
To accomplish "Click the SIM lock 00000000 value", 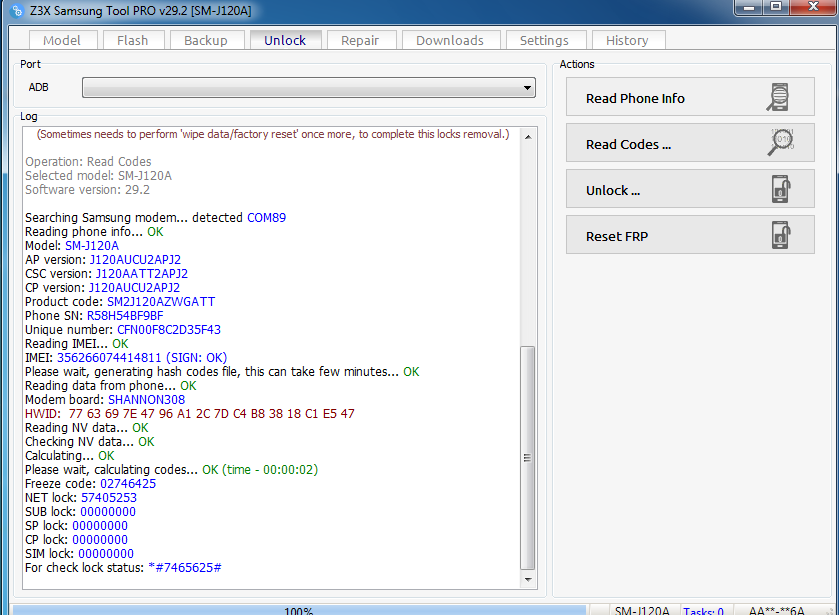I will (x=106, y=554).
